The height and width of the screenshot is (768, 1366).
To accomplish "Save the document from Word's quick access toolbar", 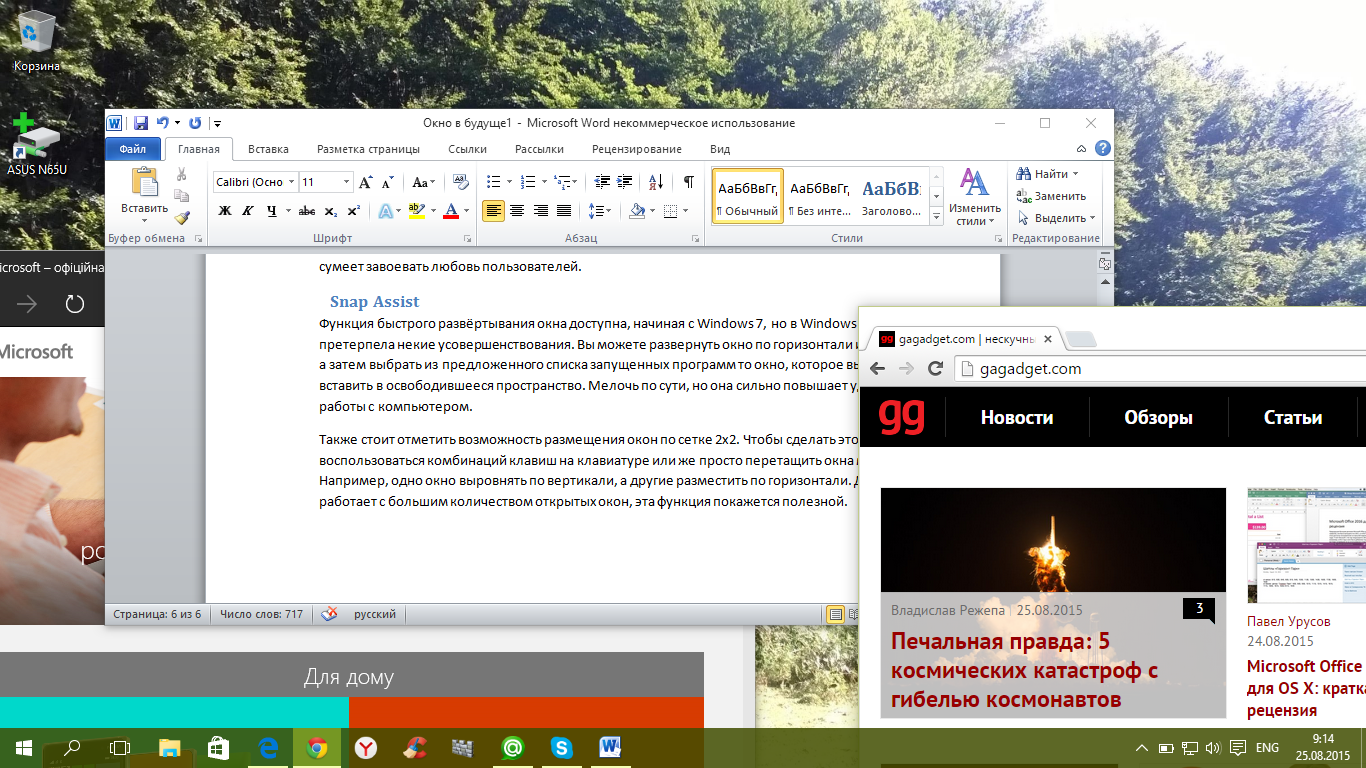I will 141,123.
